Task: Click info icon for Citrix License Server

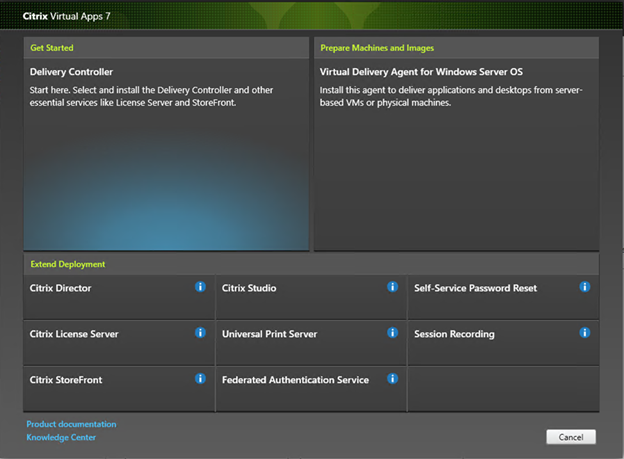Action: (200, 332)
